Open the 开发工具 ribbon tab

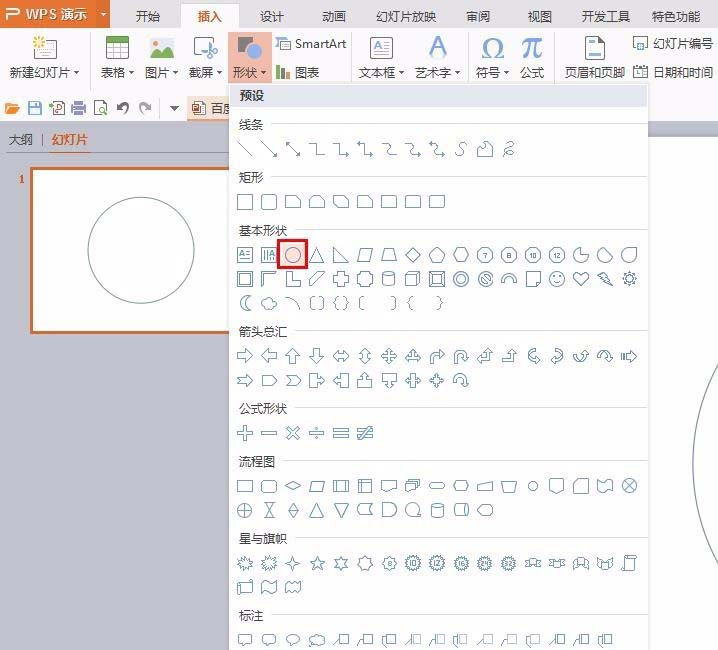point(605,17)
